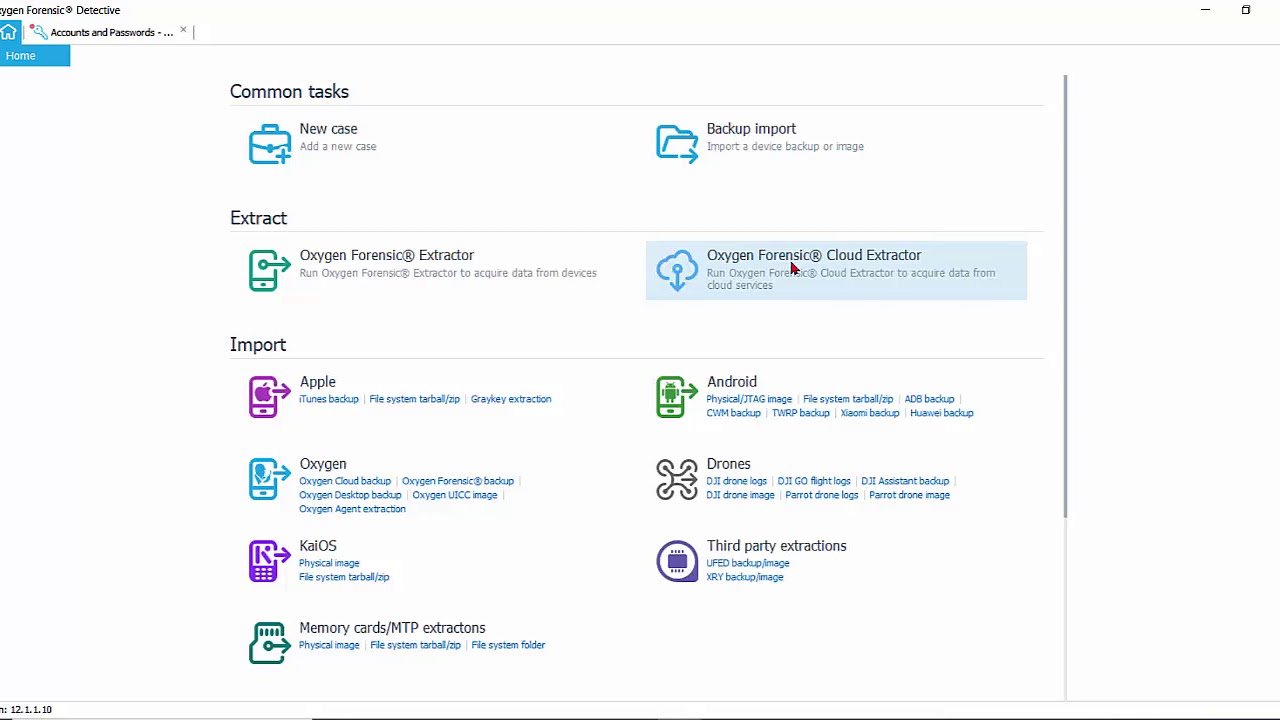Viewport: 1280px width, 720px height.
Task: Click the vertical scrollbar thumb
Action: 1065,296
